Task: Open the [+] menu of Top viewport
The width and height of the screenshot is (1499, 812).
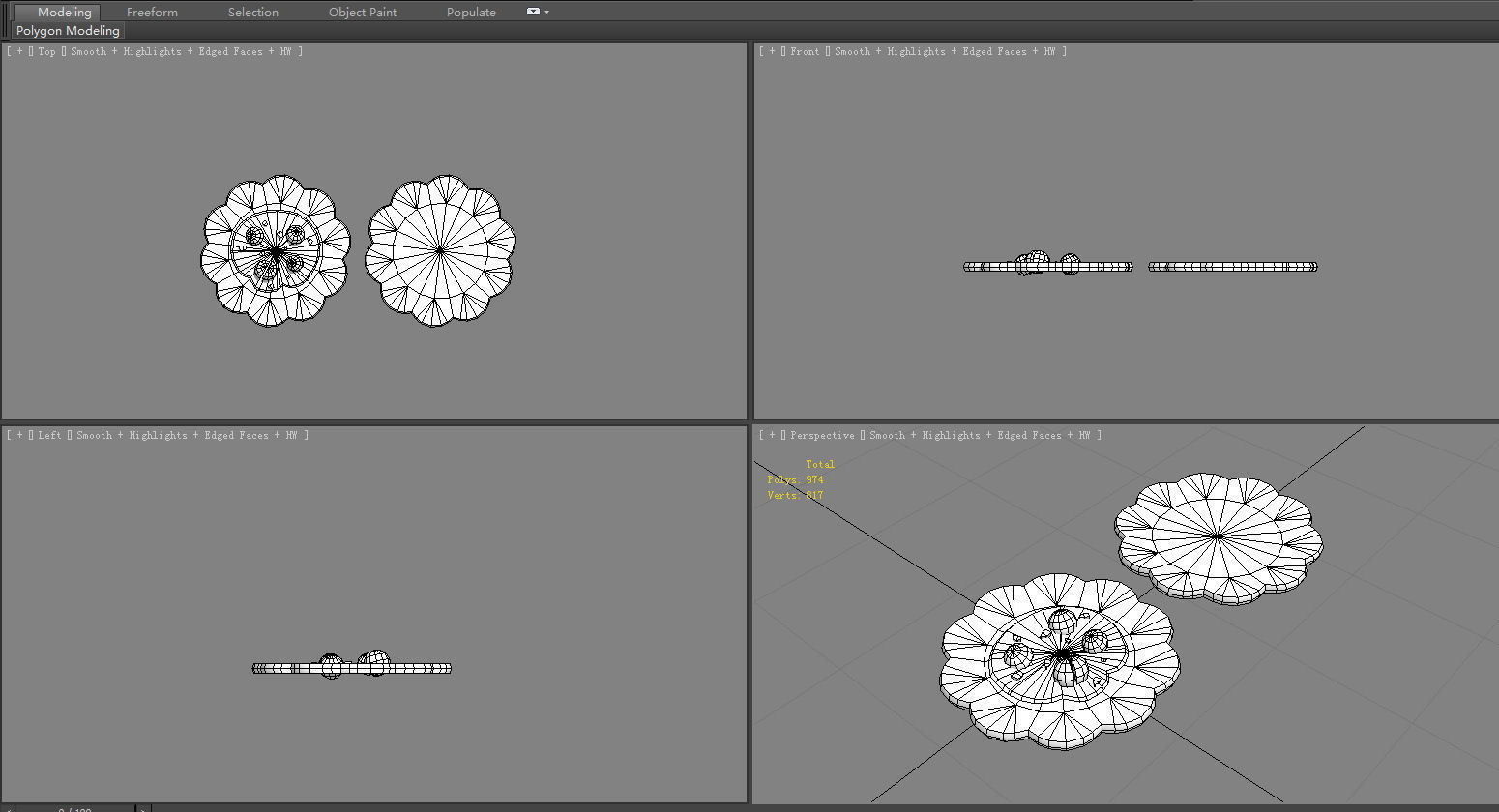Action: click(x=19, y=51)
